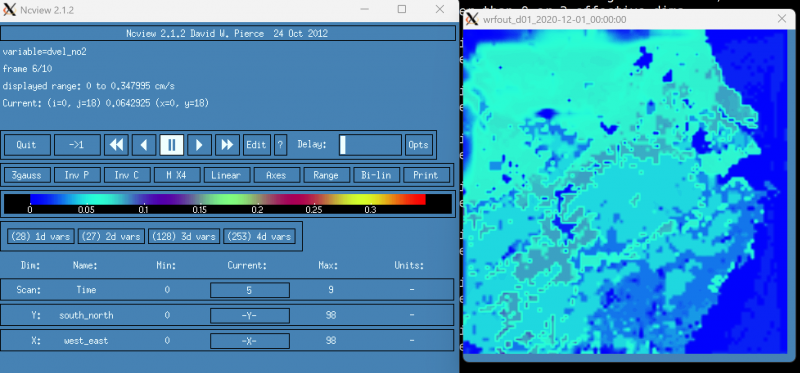The image size is (800, 373).
Task: Open help with the question mark button
Action: [280, 145]
